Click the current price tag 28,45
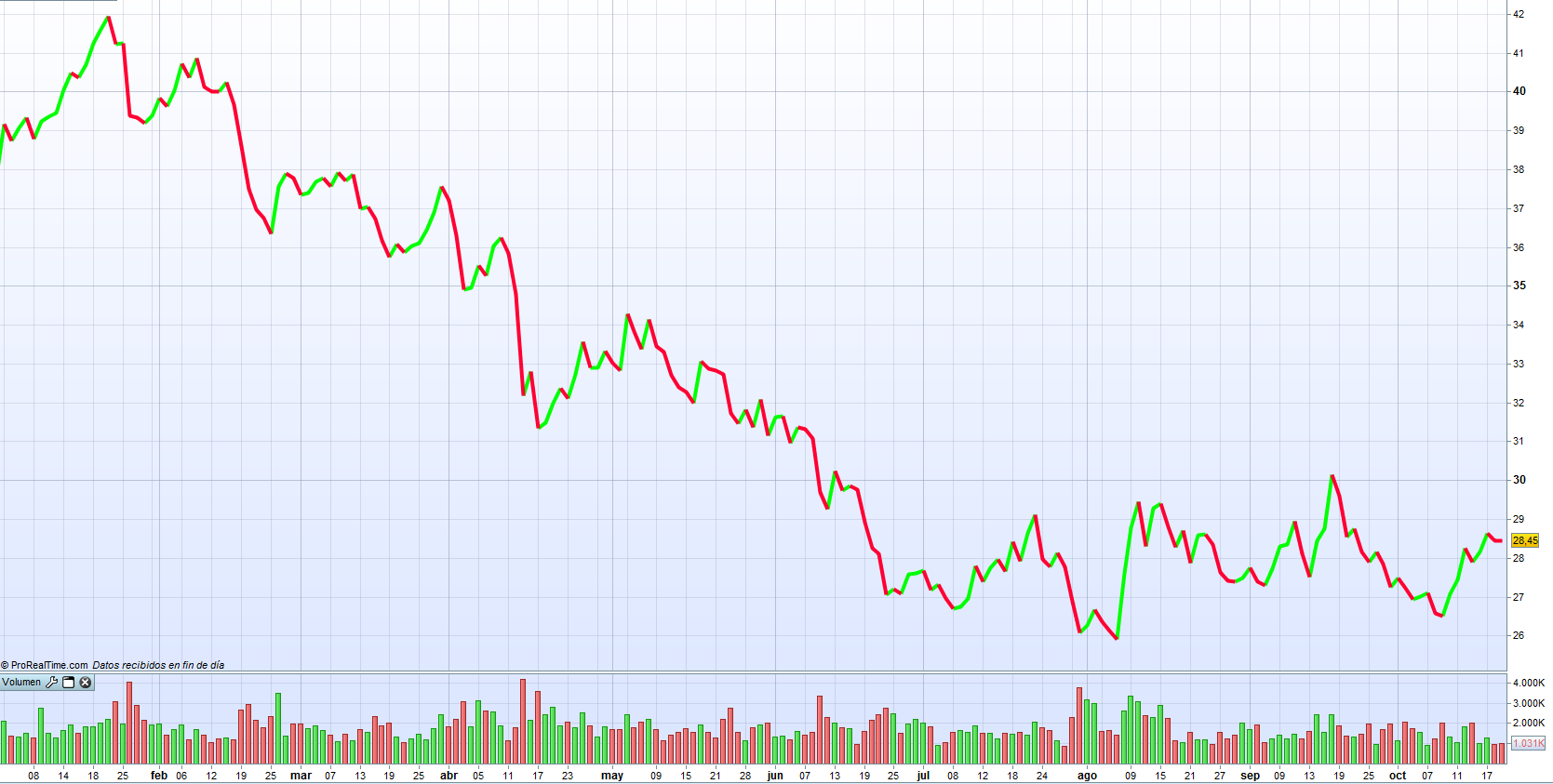The width and height of the screenshot is (1553, 784). coord(1525,540)
